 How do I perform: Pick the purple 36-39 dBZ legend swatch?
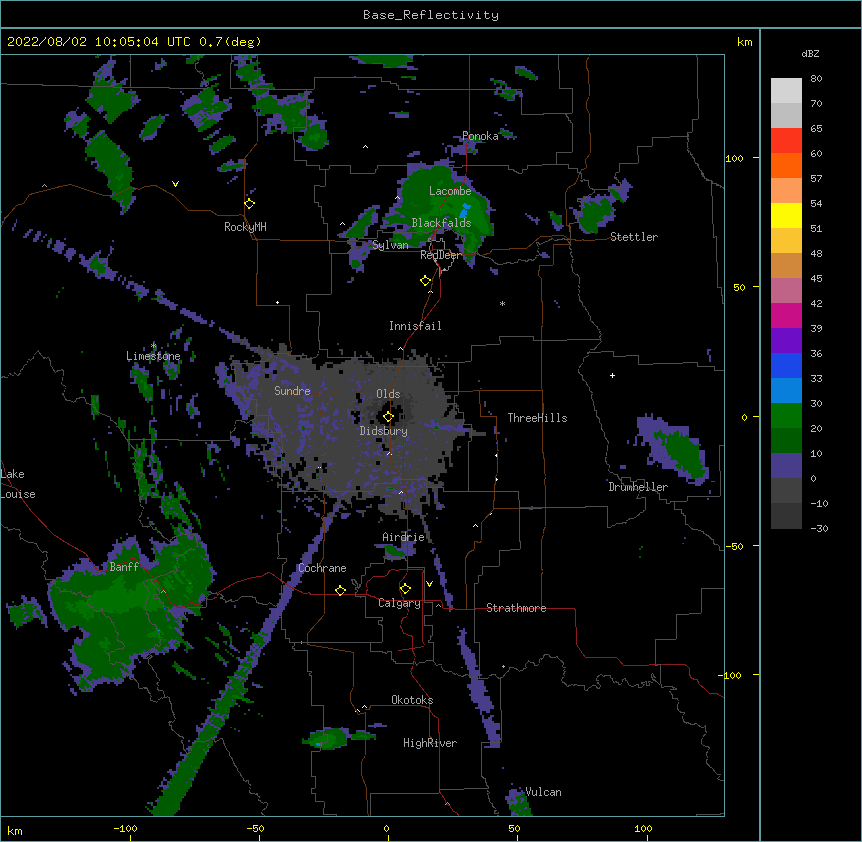786,341
